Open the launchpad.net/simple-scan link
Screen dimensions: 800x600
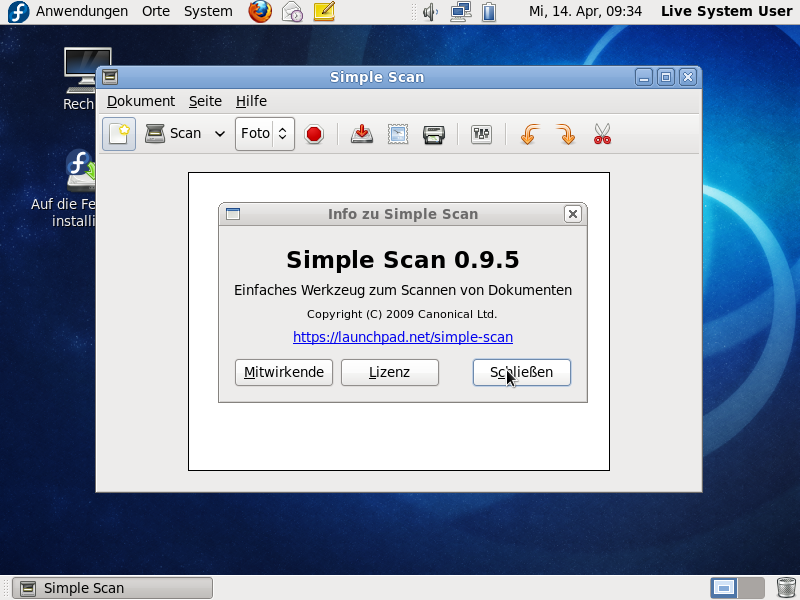tap(403, 337)
